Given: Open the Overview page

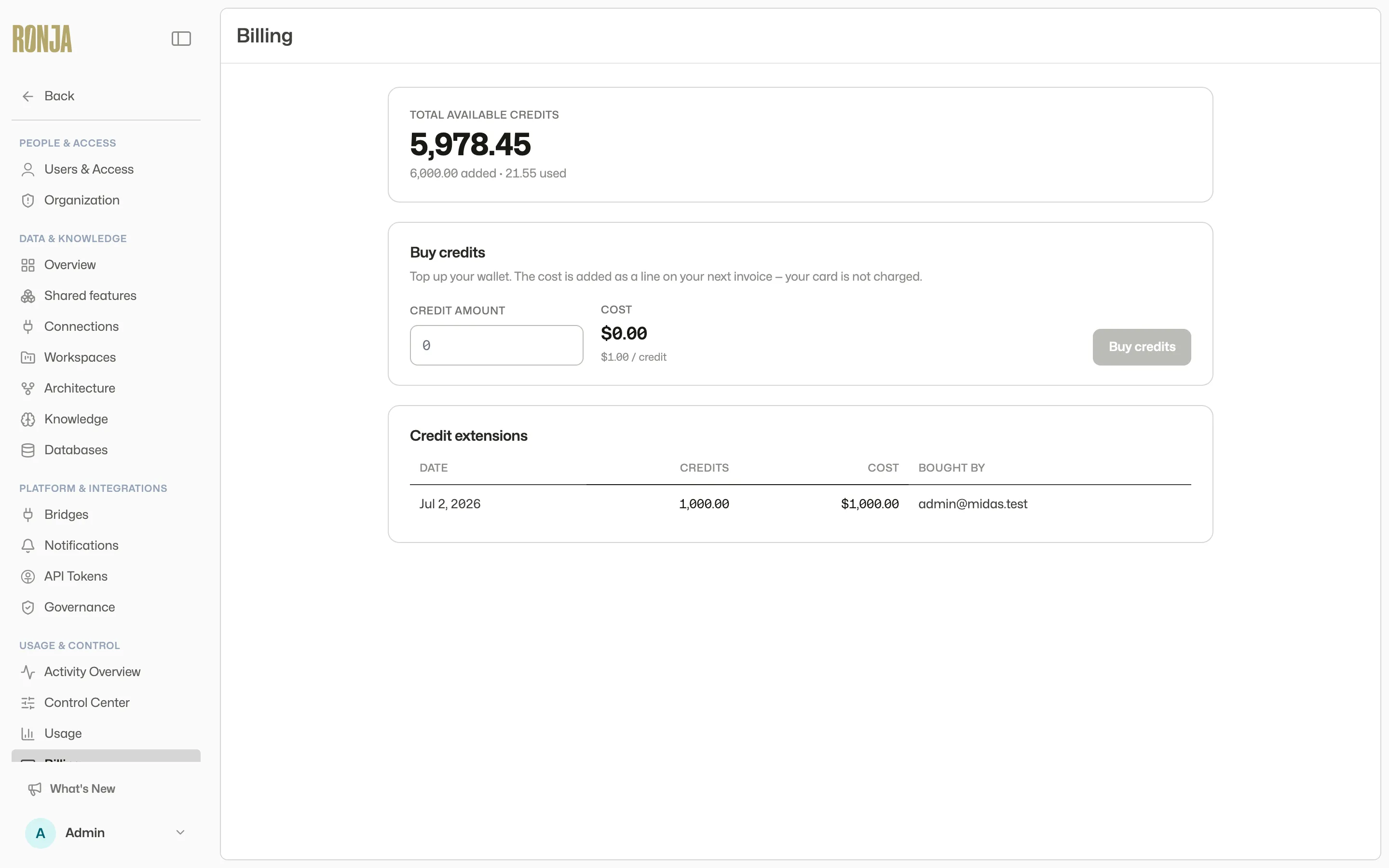Looking at the screenshot, I should pyautogui.click(x=106, y=265).
